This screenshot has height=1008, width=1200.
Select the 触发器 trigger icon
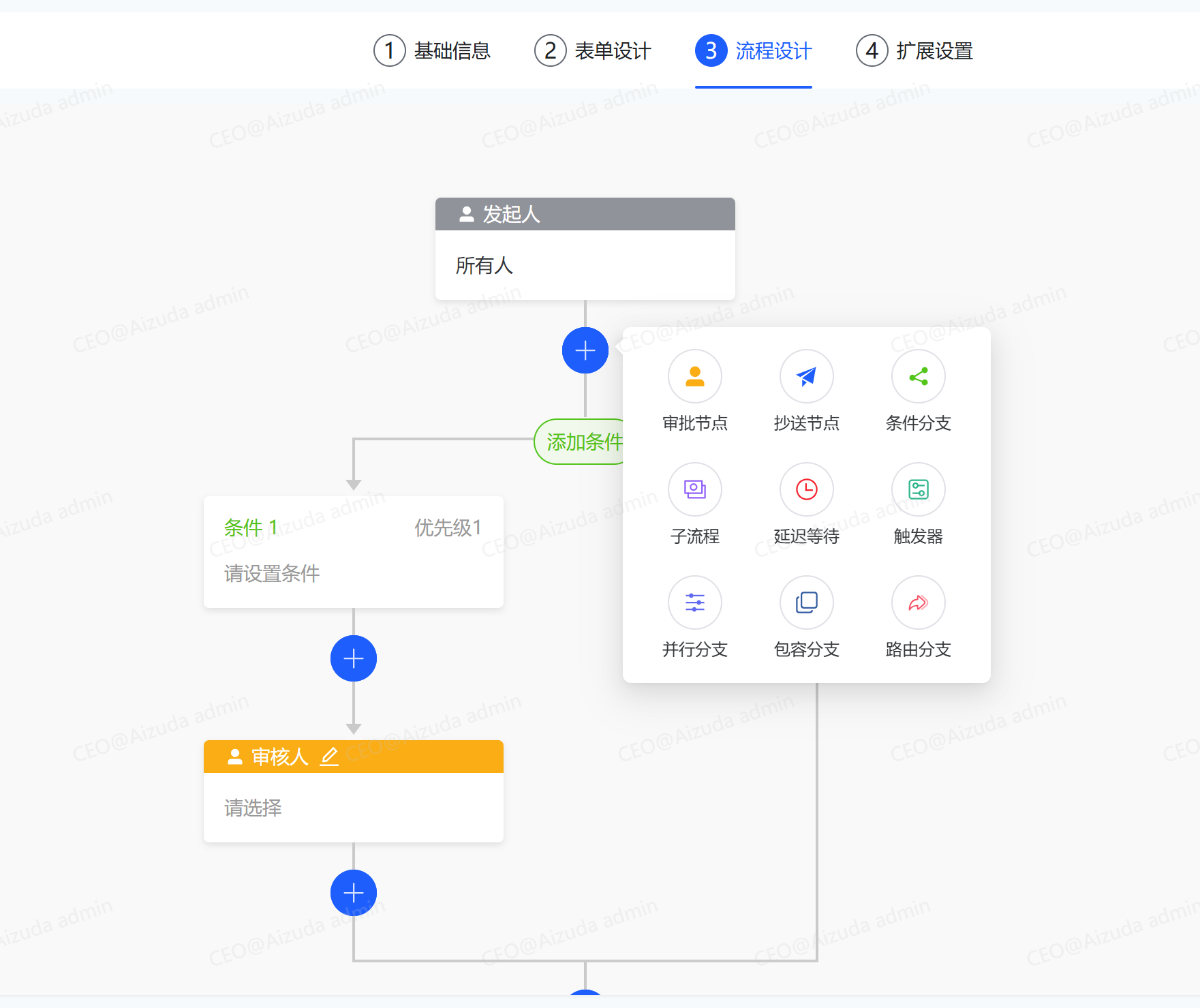tap(918, 489)
